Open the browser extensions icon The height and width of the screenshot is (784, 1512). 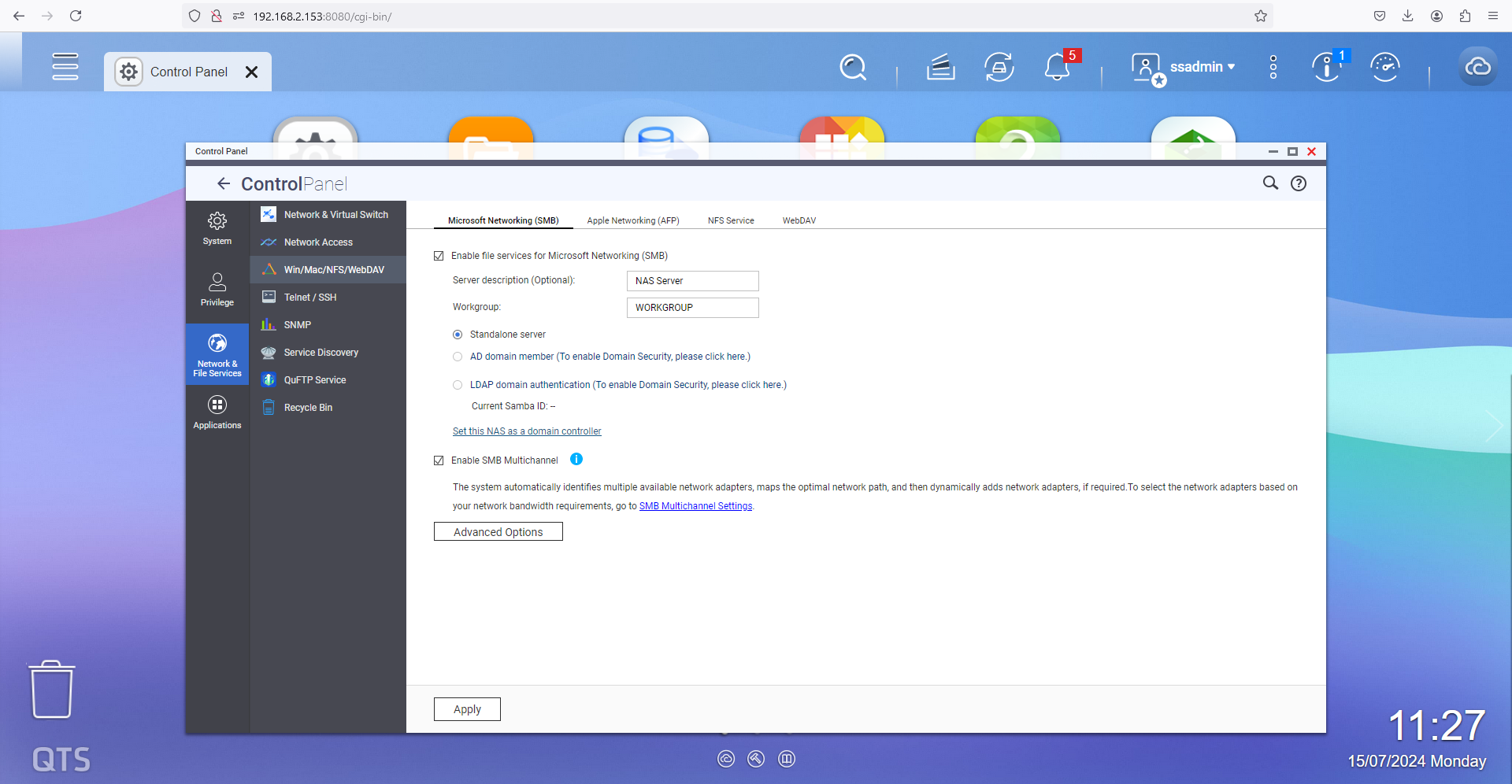pyautogui.click(x=1465, y=16)
